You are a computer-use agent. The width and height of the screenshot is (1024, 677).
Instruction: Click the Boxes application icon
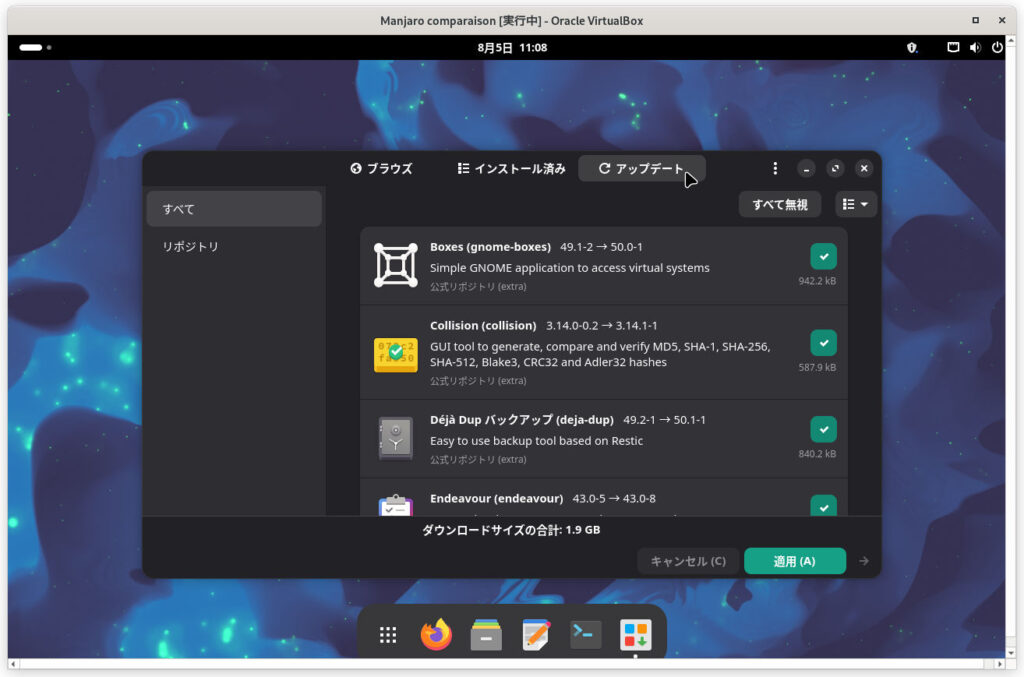(x=396, y=265)
